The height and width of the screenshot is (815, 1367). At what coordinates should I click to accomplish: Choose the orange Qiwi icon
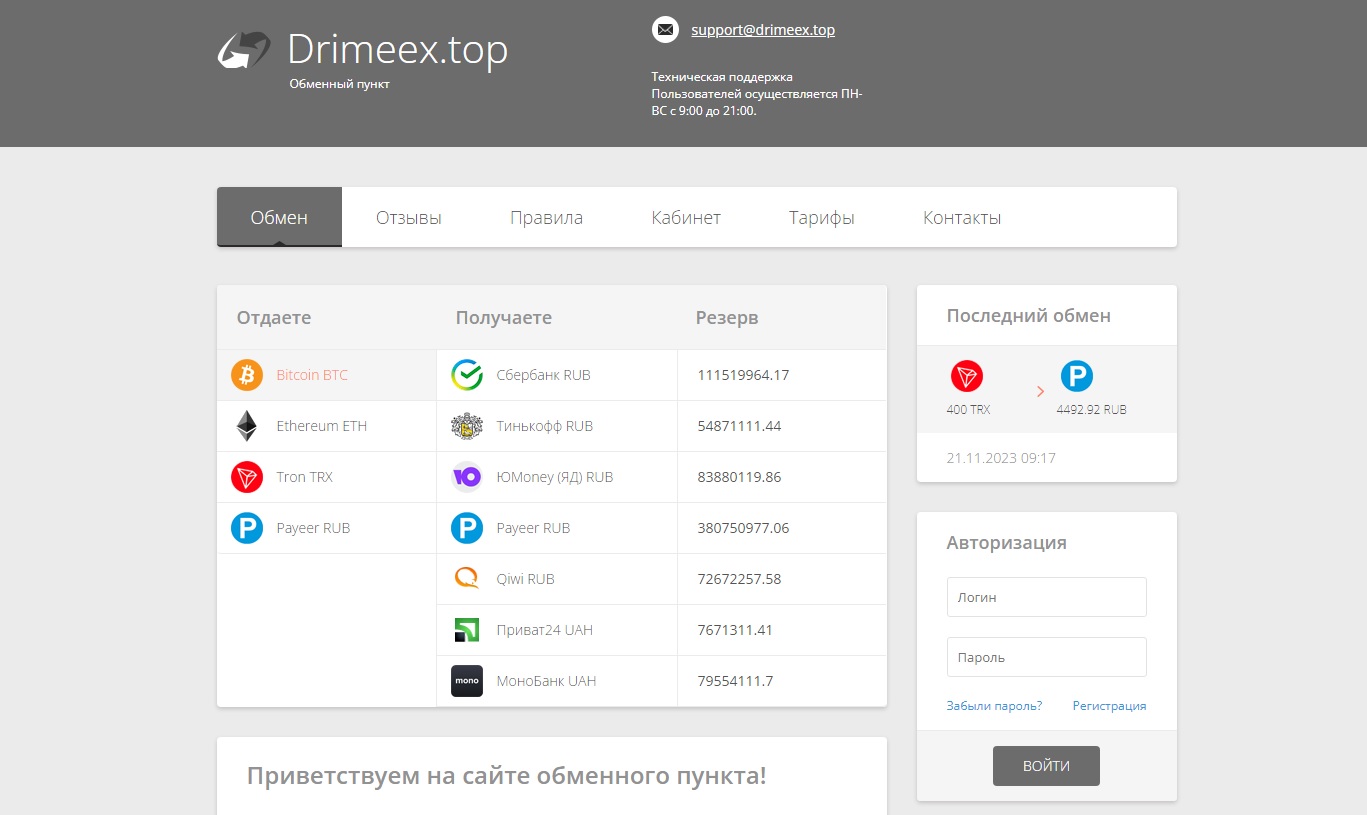point(467,579)
